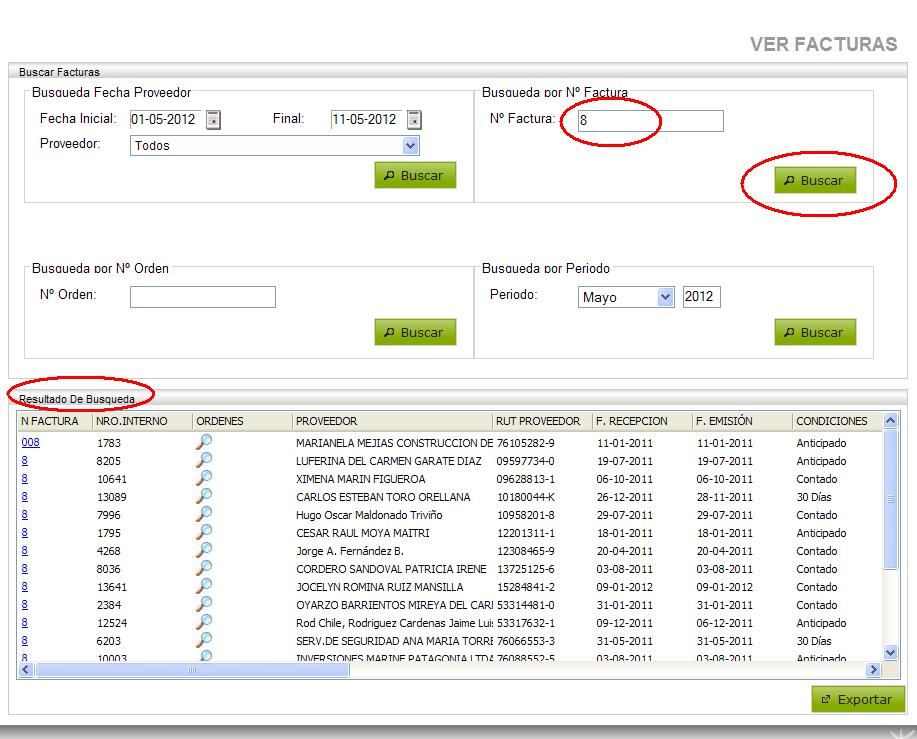Image resolution: width=917 pixels, height=739 pixels.
Task: View orders for internal number 6203
Action: [x=204, y=641]
